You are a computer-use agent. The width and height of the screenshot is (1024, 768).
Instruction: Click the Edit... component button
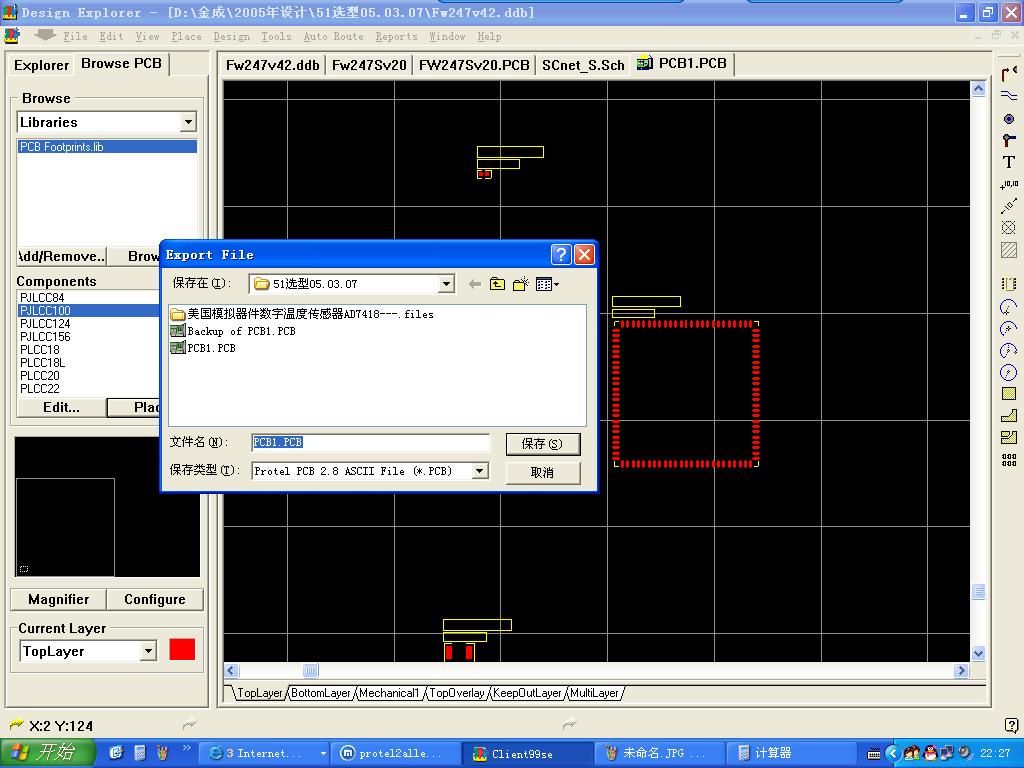tap(61, 408)
